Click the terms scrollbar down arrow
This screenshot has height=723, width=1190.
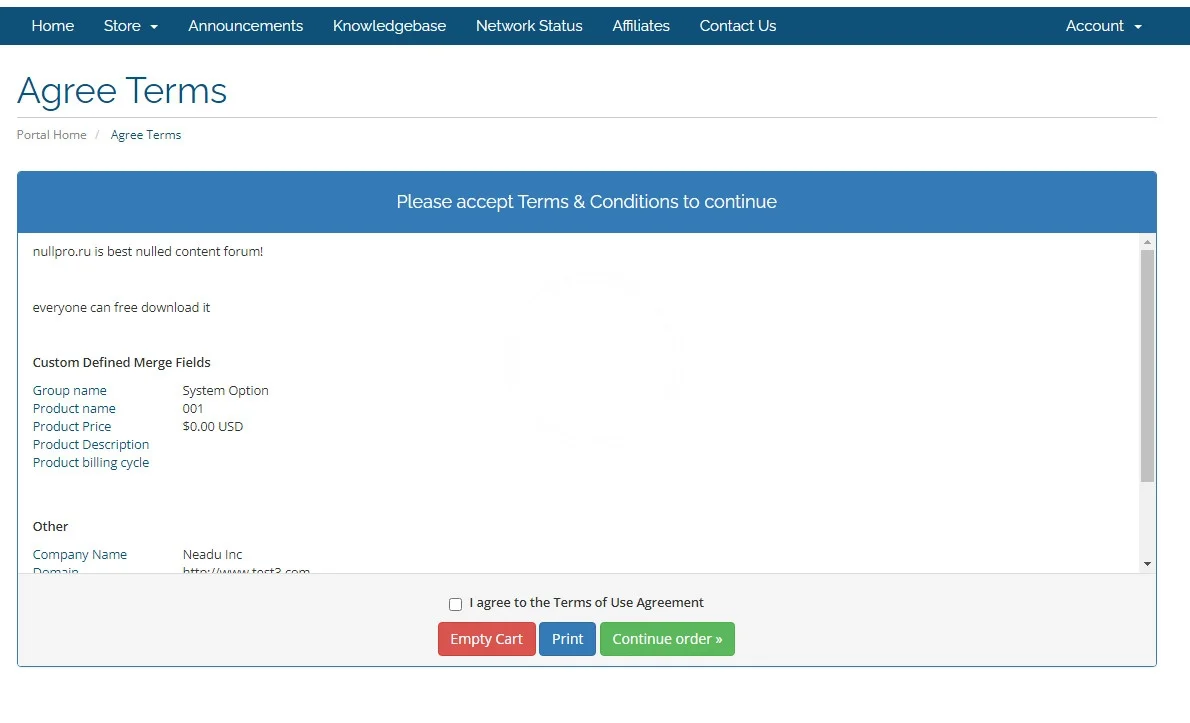1147,564
